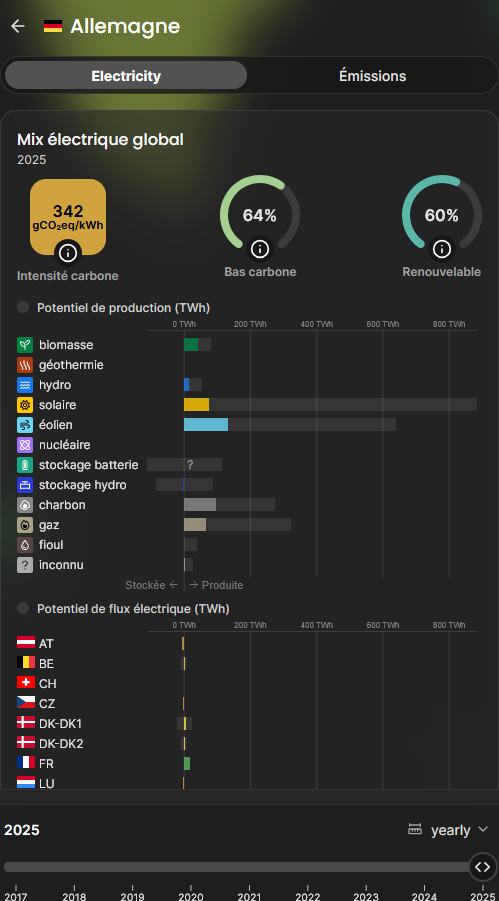The height and width of the screenshot is (901, 499).
Task: Click the stockage batterie icon
Action: [x=25, y=465]
